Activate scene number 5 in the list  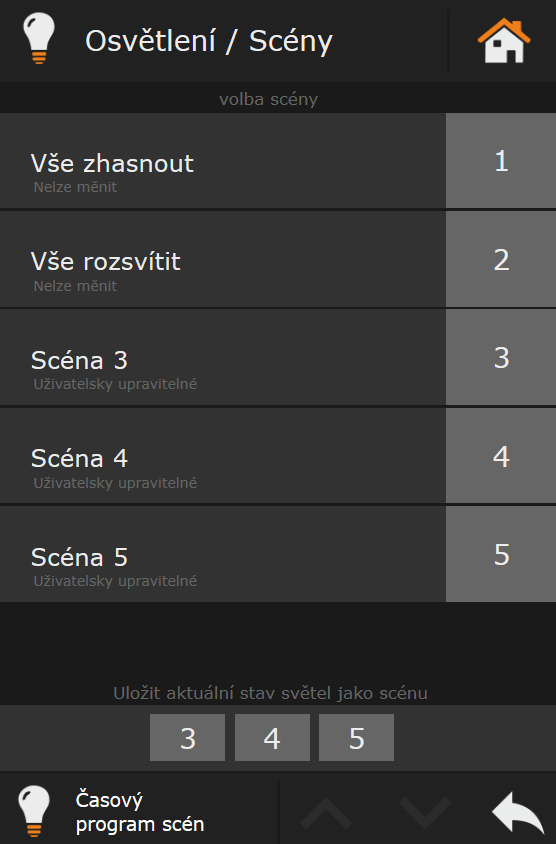coord(501,554)
